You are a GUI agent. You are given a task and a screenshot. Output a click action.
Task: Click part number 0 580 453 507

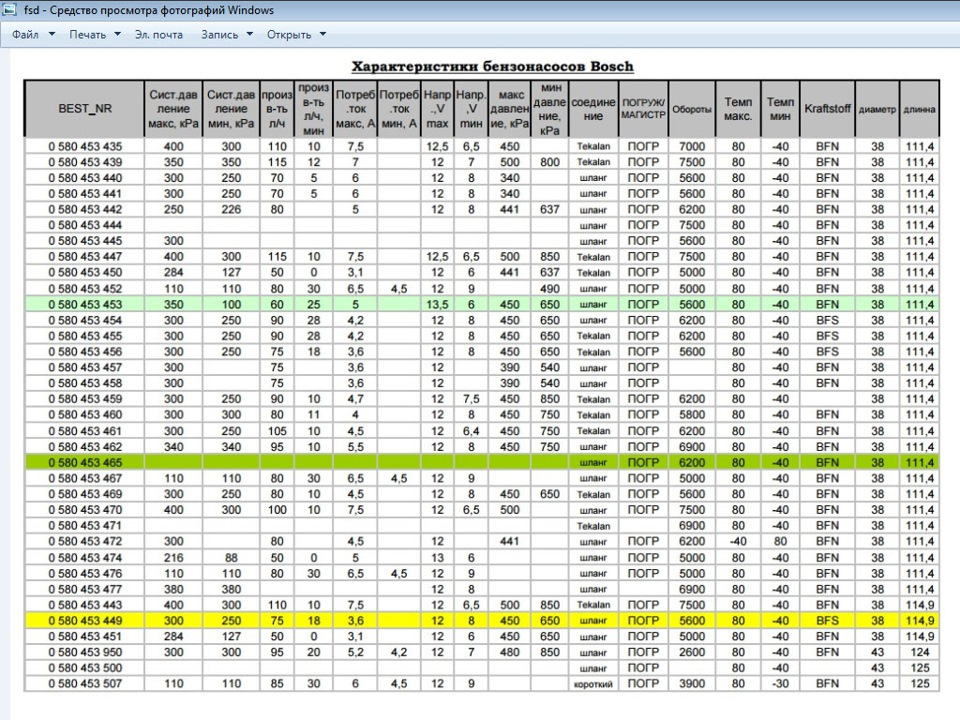click(x=85, y=683)
